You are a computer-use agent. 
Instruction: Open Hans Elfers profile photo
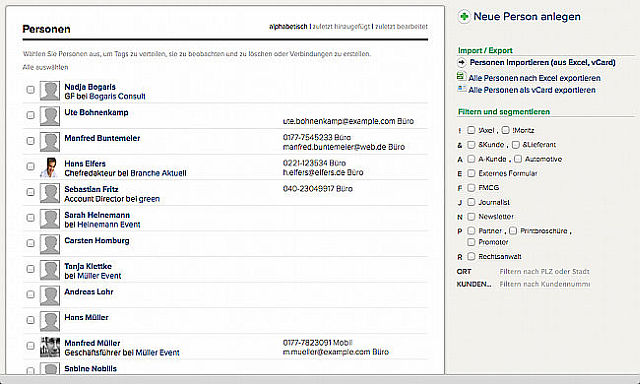[x=50, y=167]
